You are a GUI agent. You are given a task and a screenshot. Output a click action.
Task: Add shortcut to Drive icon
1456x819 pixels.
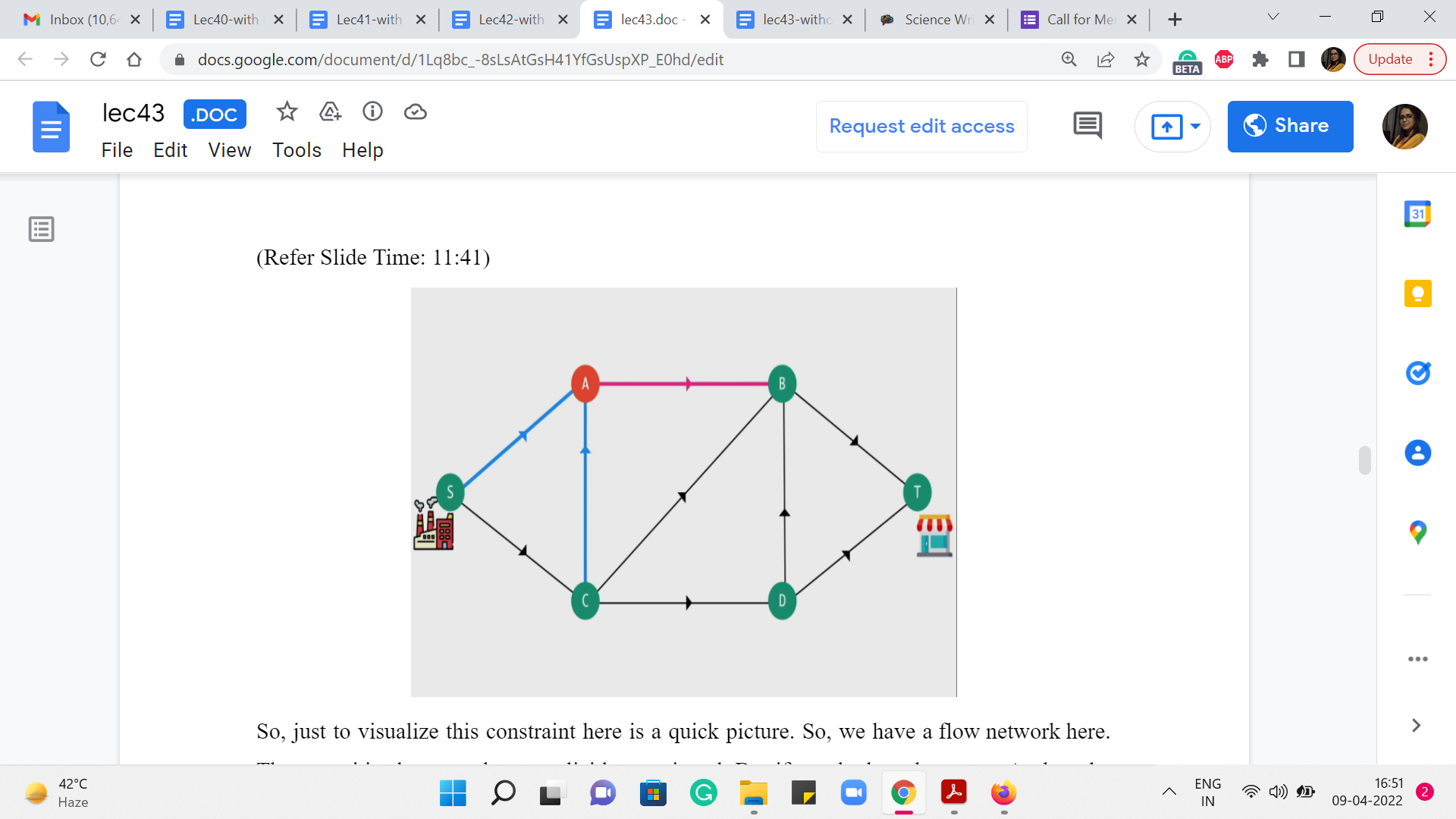tap(330, 112)
